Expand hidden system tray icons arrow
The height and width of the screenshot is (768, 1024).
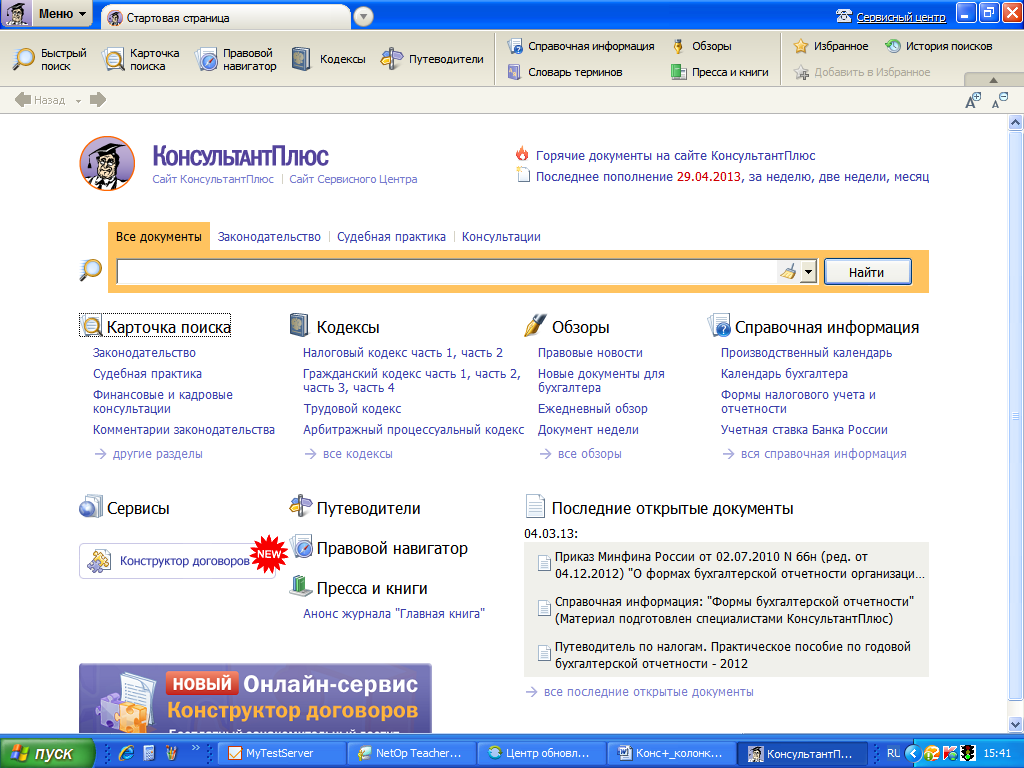coord(913,753)
